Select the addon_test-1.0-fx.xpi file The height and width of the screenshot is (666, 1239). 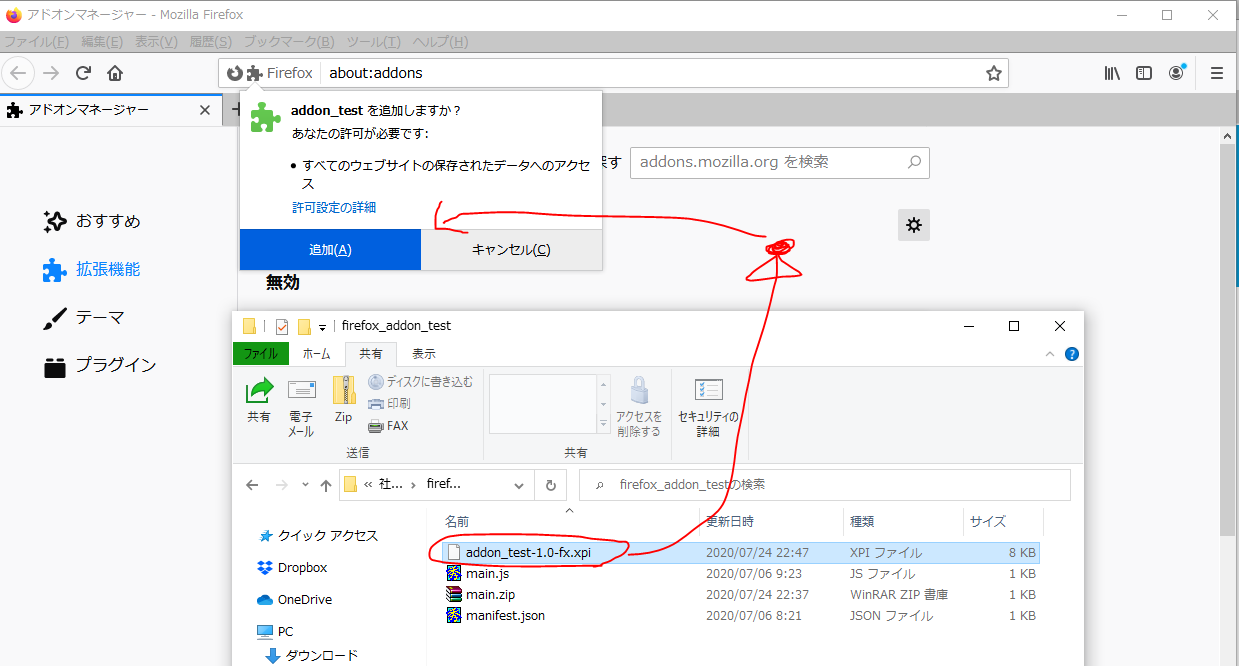click(x=740, y=552)
